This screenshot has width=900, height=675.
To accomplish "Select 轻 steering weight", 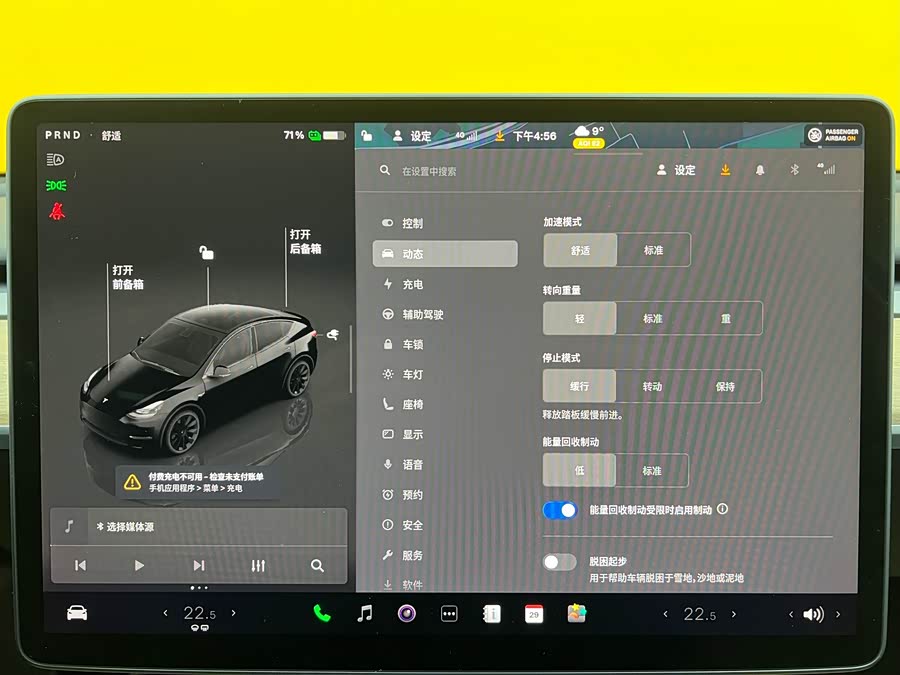I will (x=580, y=319).
